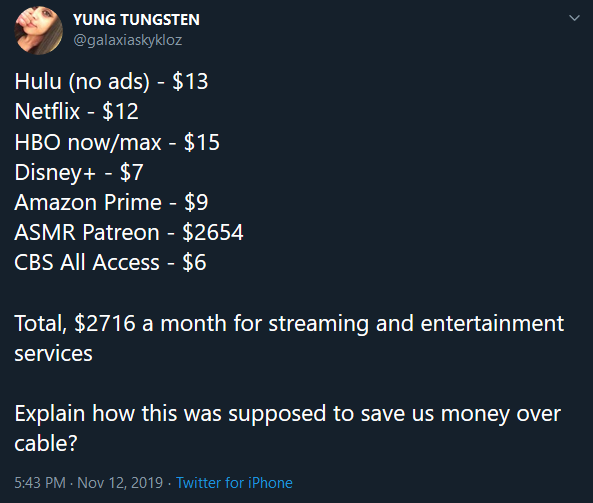Open the tweet options chevron menu
This screenshot has width=593, height=503.
pyautogui.click(x=574, y=18)
